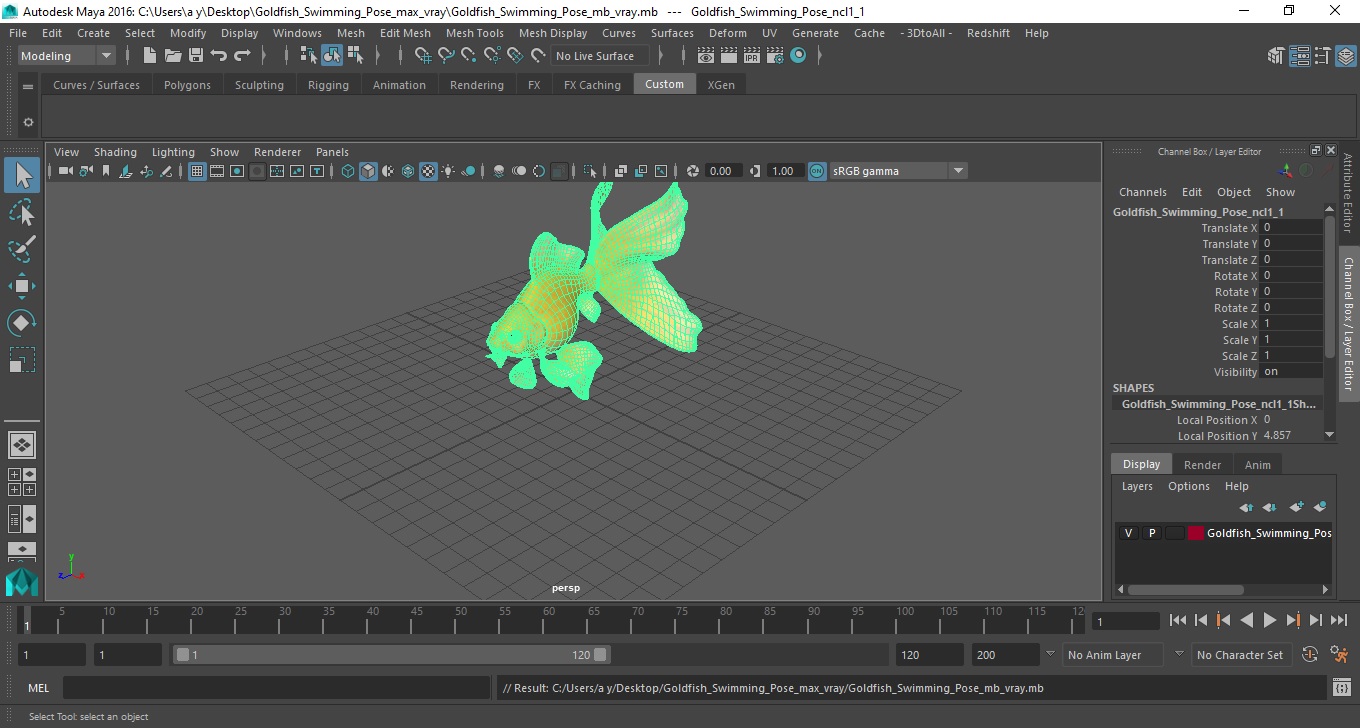The height and width of the screenshot is (728, 1360).
Task: Open the viewport Shading menu
Action: point(115,152)
